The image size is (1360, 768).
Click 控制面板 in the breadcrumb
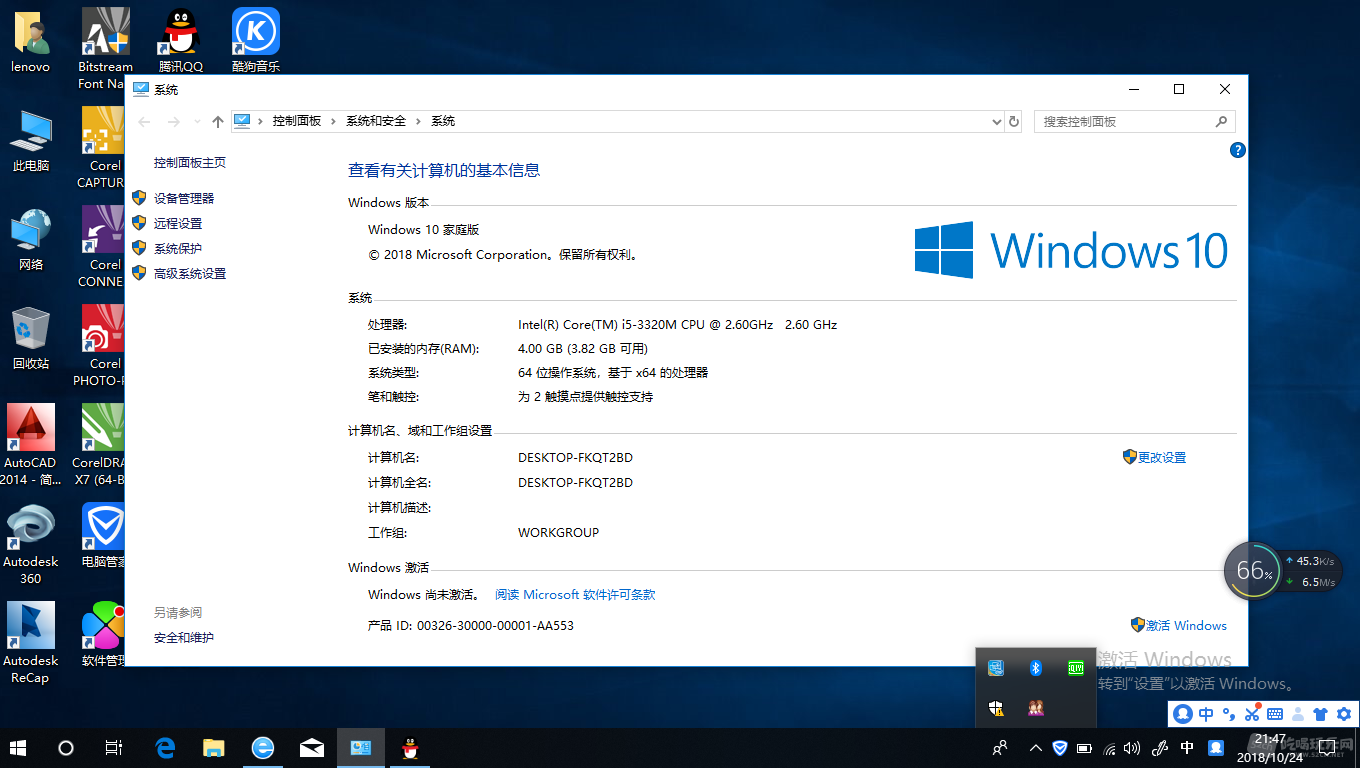point(297,121)
